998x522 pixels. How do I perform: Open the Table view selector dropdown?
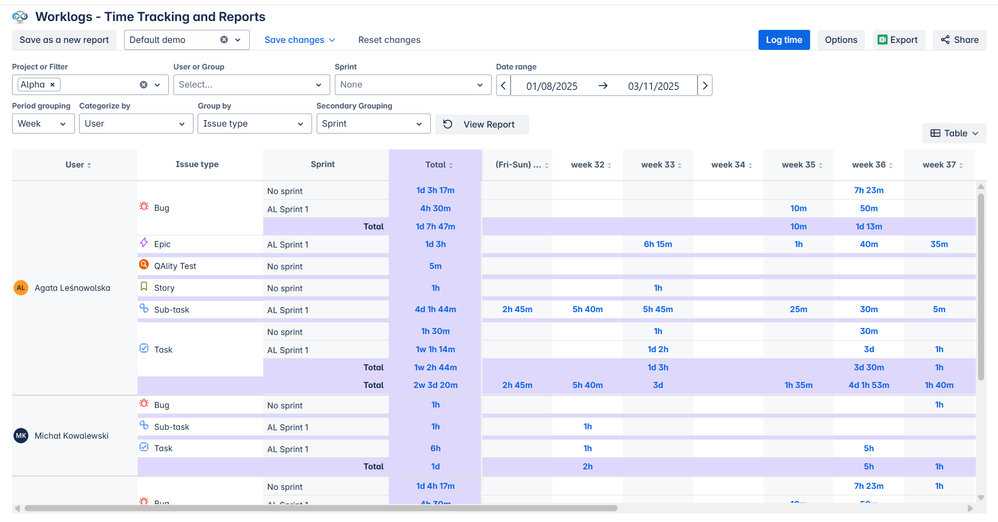point(954,133)
